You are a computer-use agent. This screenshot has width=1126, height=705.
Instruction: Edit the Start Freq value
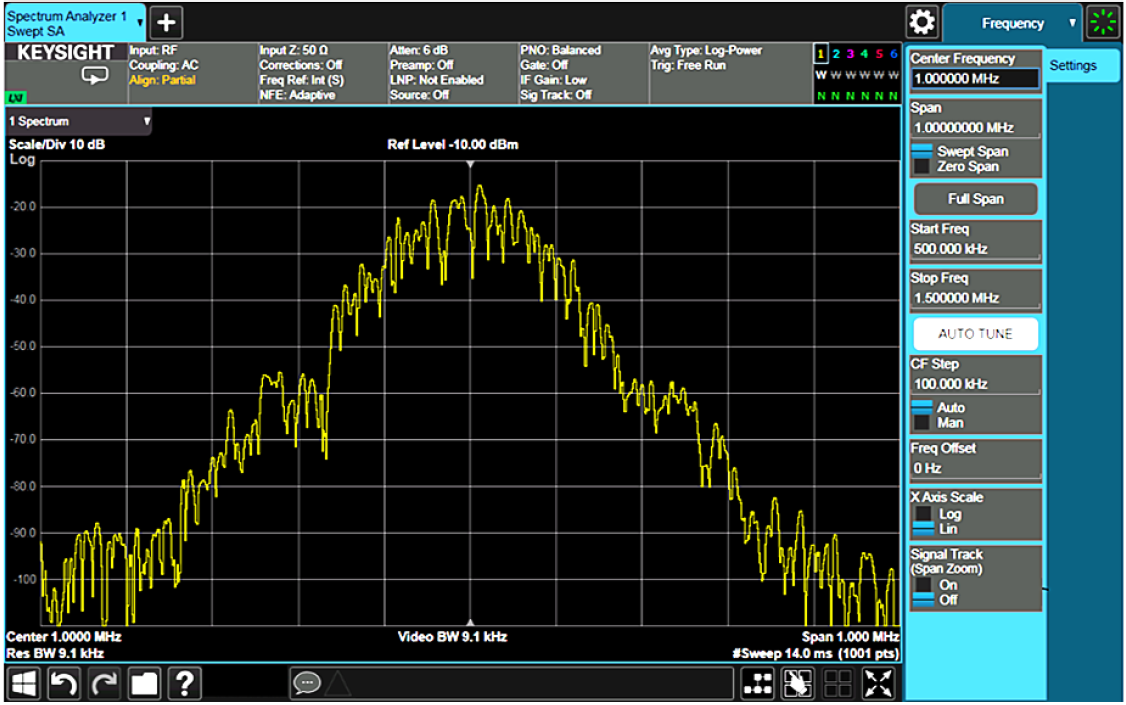pos(975,249)
